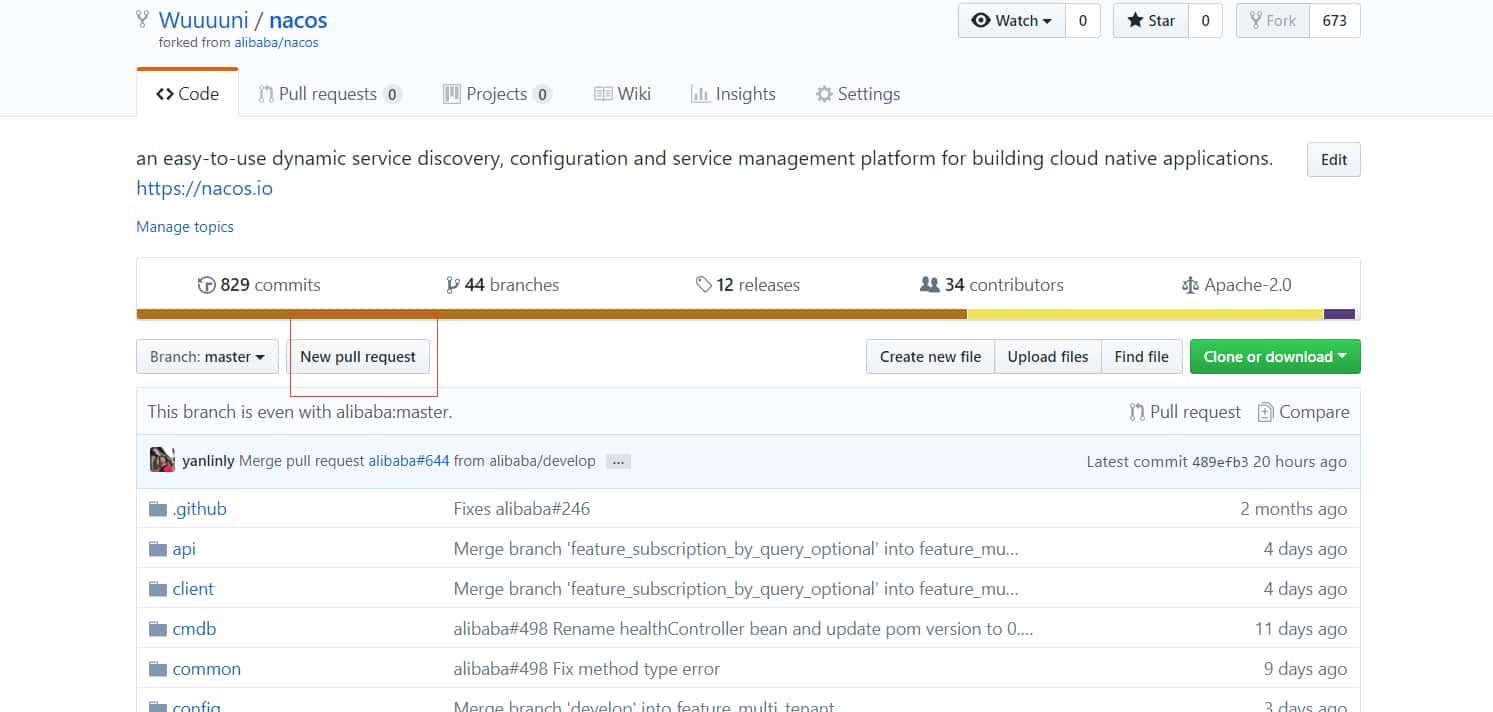This screenshot has height=712, width=1493.
Task: Click Manage topics link
Action: [x=185, y=227]
